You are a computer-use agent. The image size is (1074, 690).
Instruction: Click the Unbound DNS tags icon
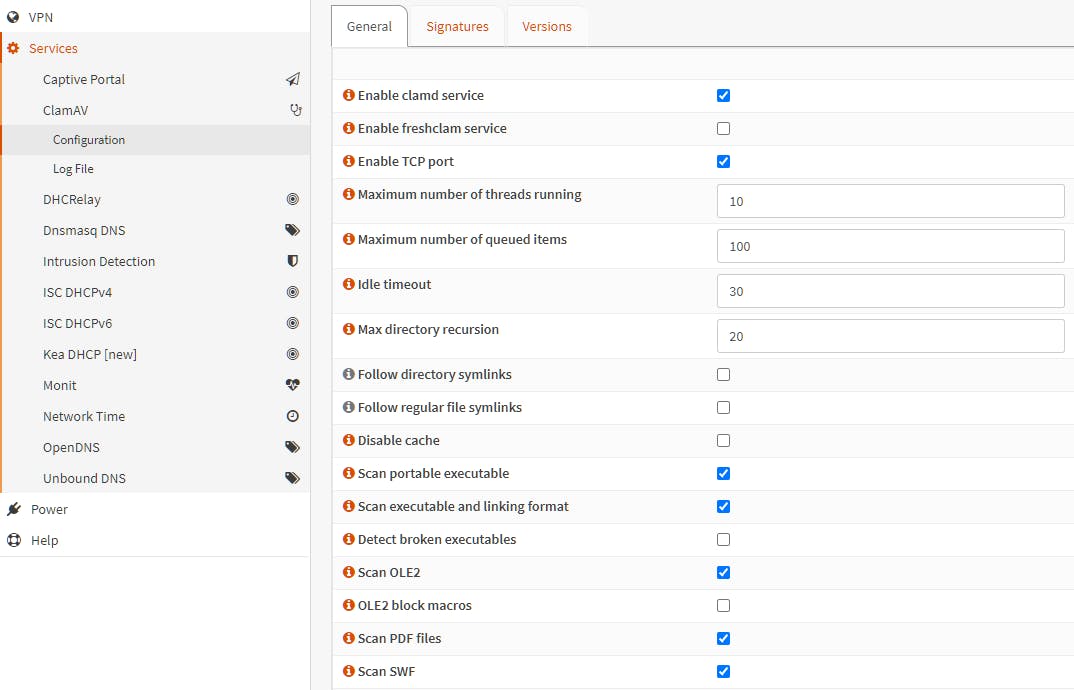click(293, 478)
